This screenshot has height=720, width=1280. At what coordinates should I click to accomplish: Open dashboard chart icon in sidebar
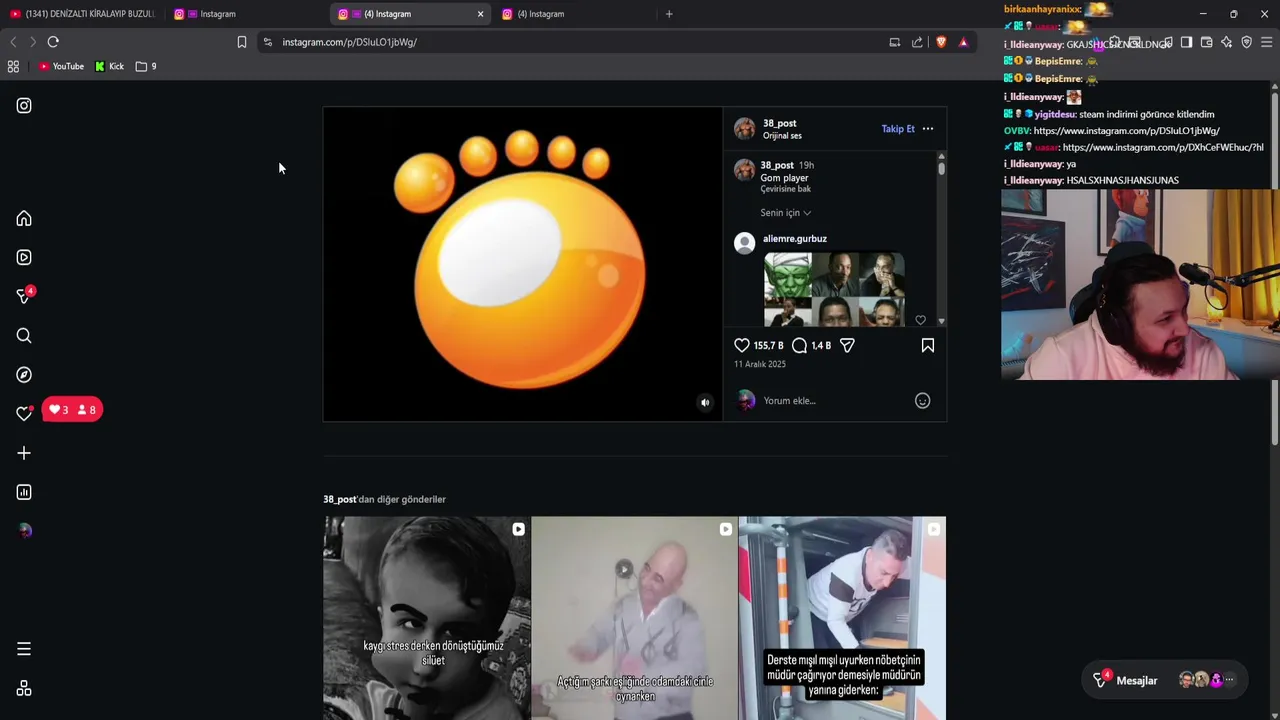[24, 492]
